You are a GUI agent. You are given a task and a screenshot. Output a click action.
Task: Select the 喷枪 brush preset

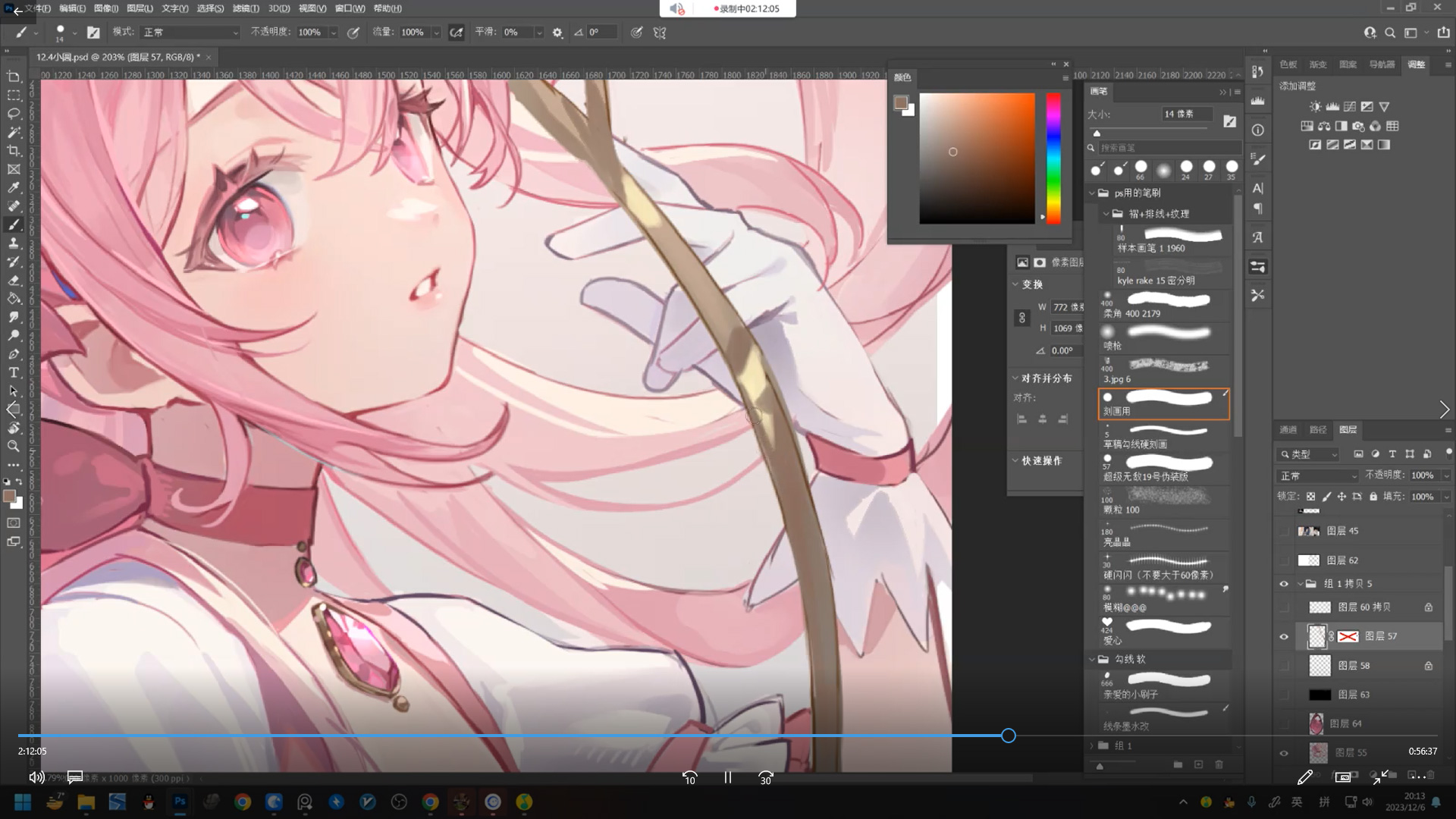pos(1164,338)
